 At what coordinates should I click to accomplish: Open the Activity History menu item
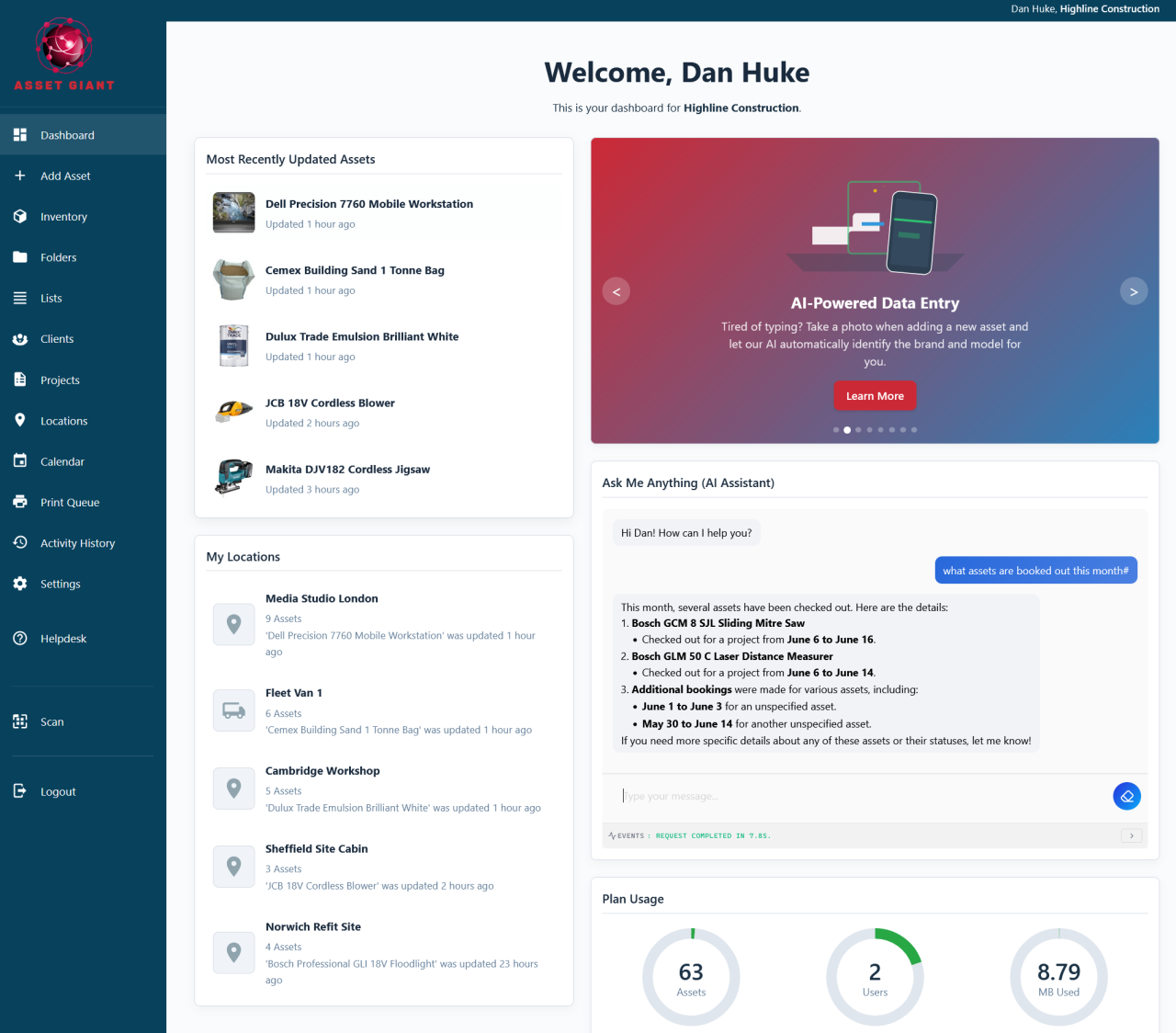(x=83, y=543)
